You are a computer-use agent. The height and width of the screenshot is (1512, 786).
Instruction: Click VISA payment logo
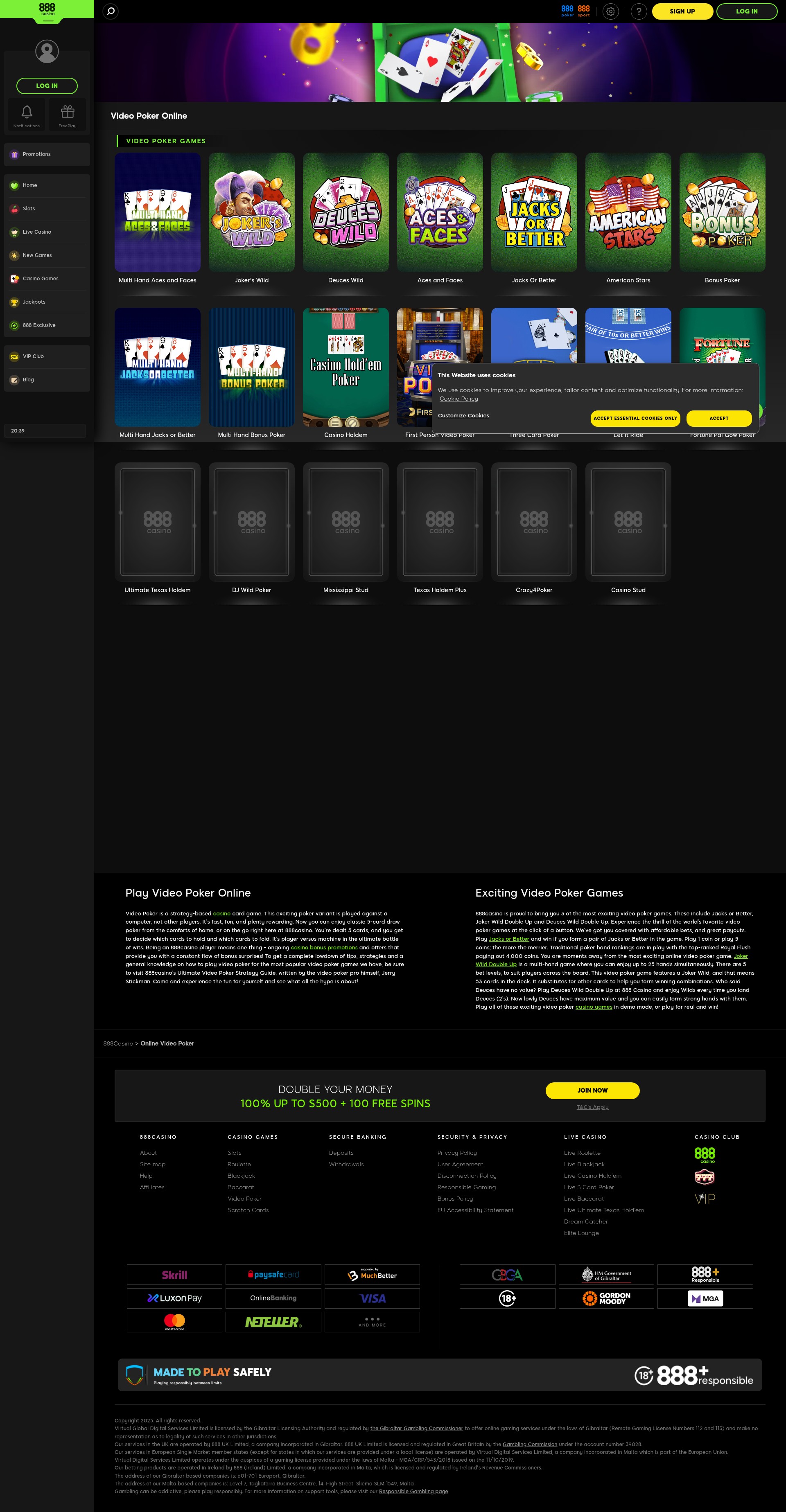point(372,1298)
